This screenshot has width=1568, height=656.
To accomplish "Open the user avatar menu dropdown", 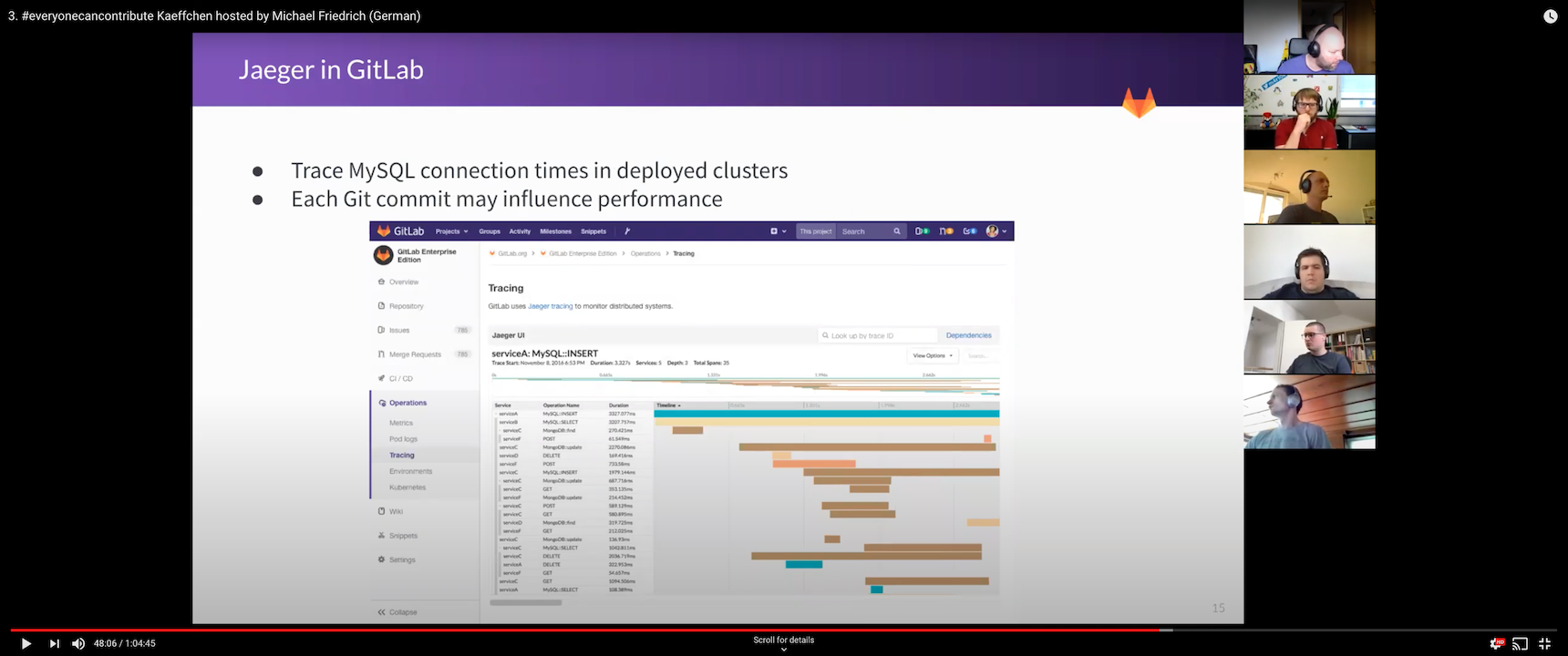I will click(x=995, y=231).
